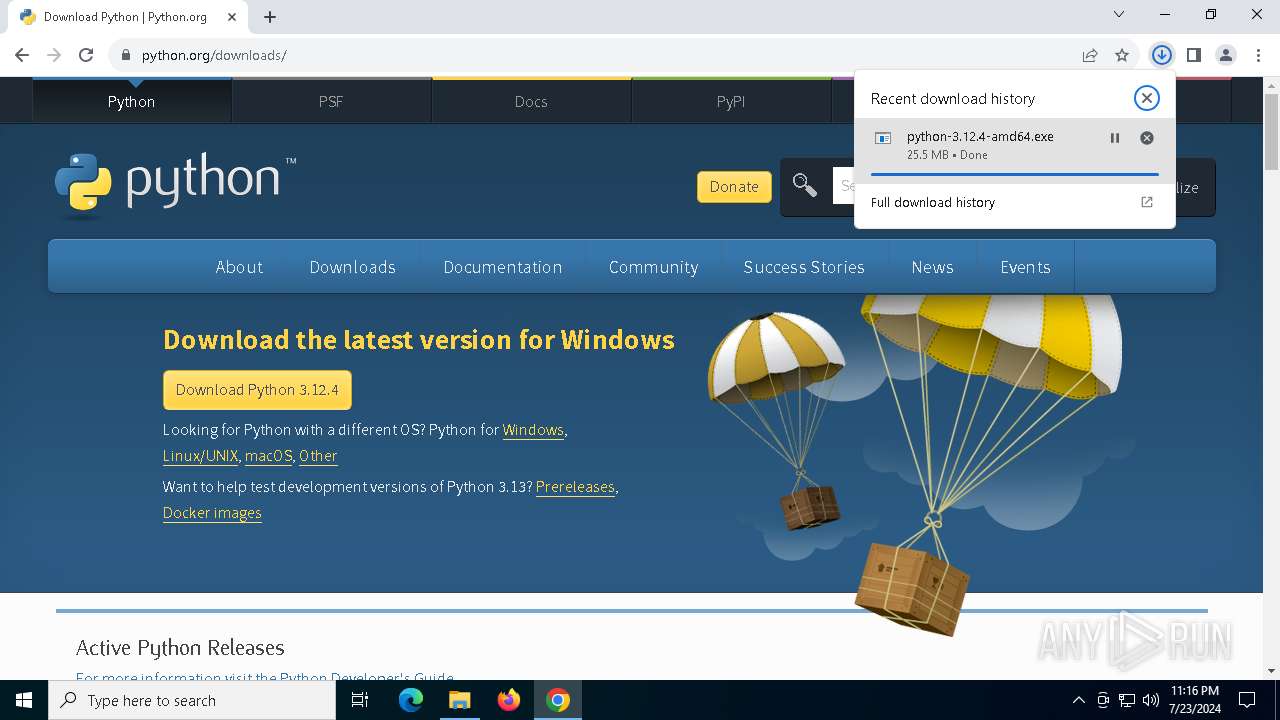Open the Prereleases link
1280x720 pixels.
[575, 487]
